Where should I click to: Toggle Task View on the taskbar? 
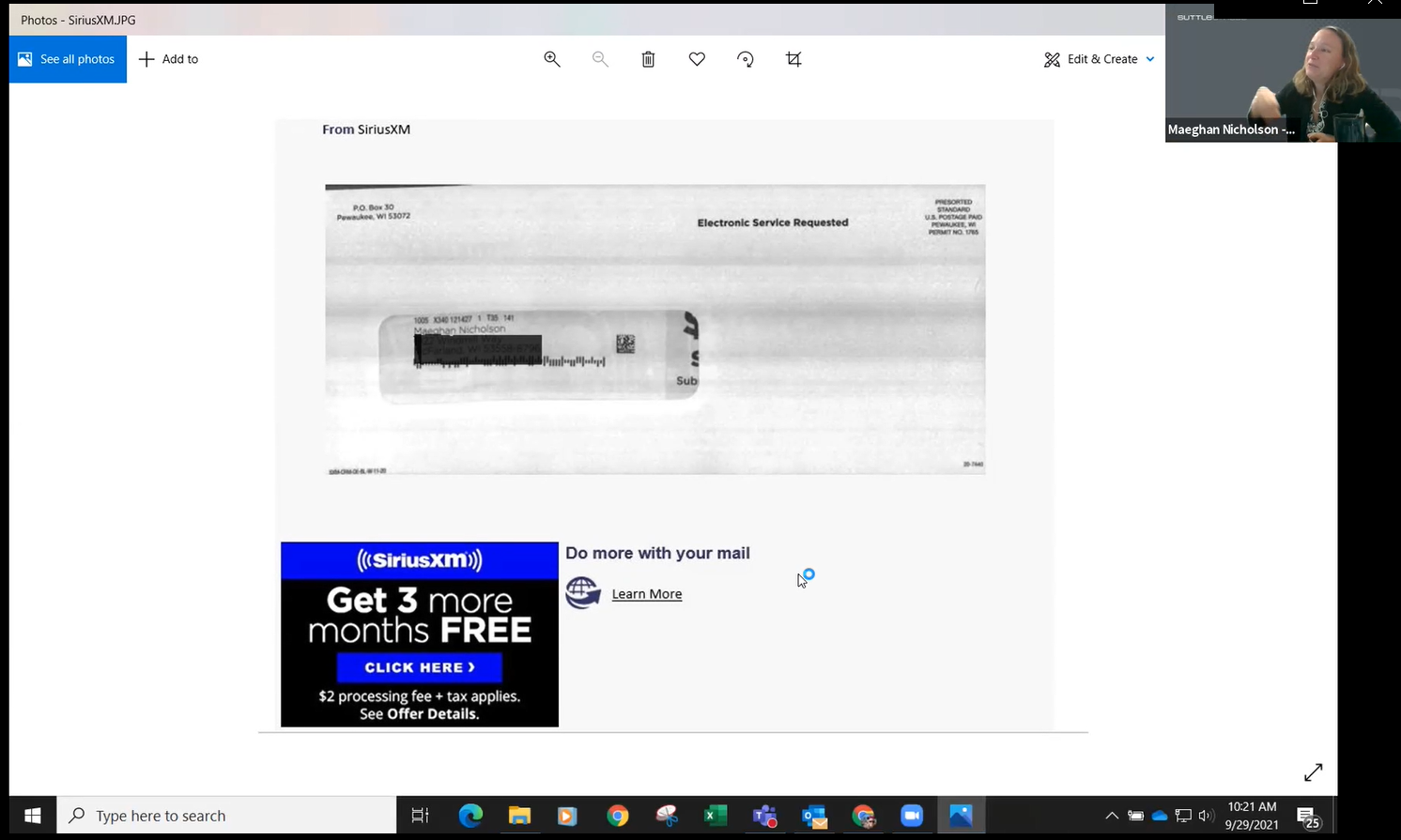pos(420,816)
